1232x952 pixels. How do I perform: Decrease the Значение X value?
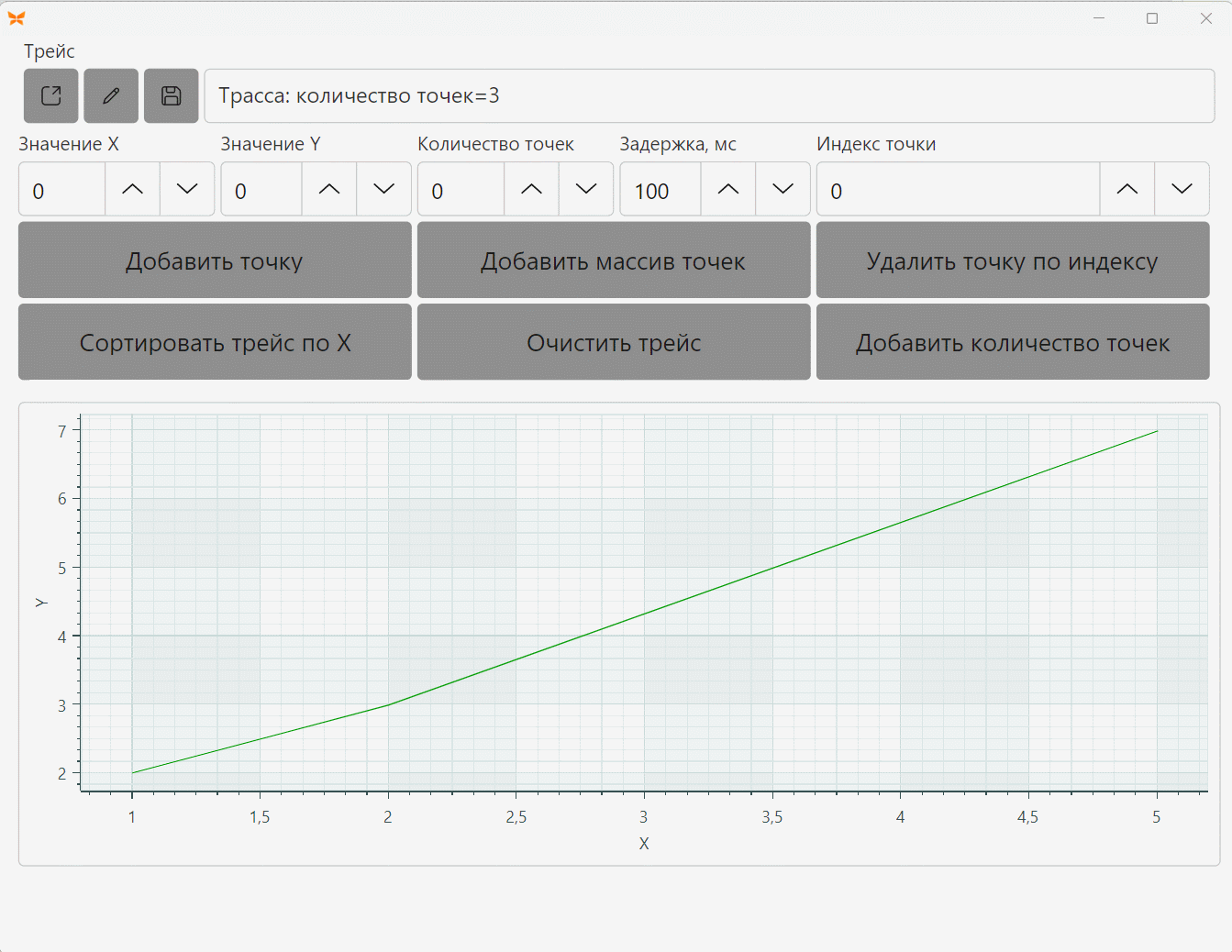tap(187, 189)
